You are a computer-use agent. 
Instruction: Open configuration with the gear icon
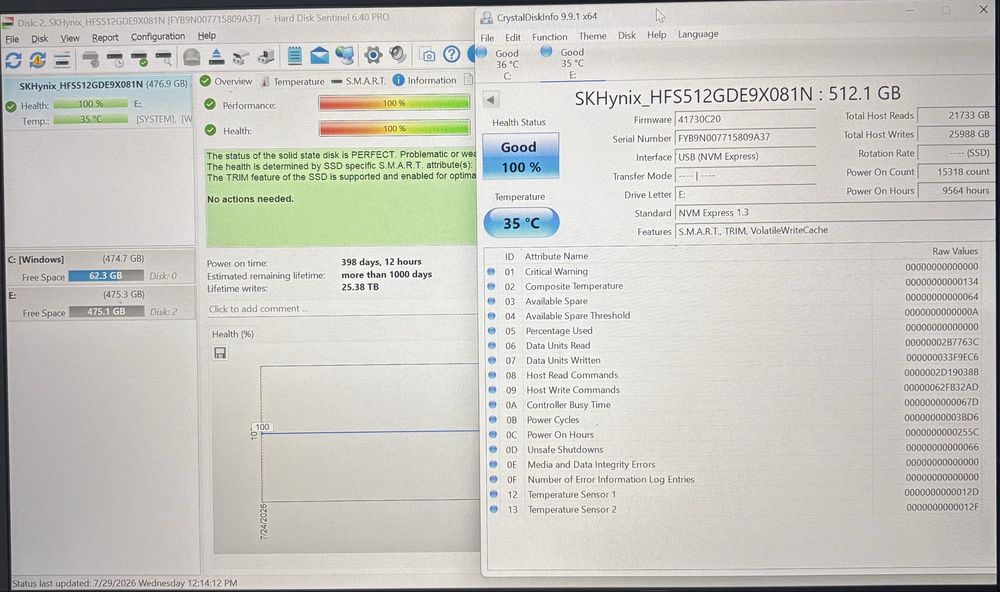click(373, 55)
